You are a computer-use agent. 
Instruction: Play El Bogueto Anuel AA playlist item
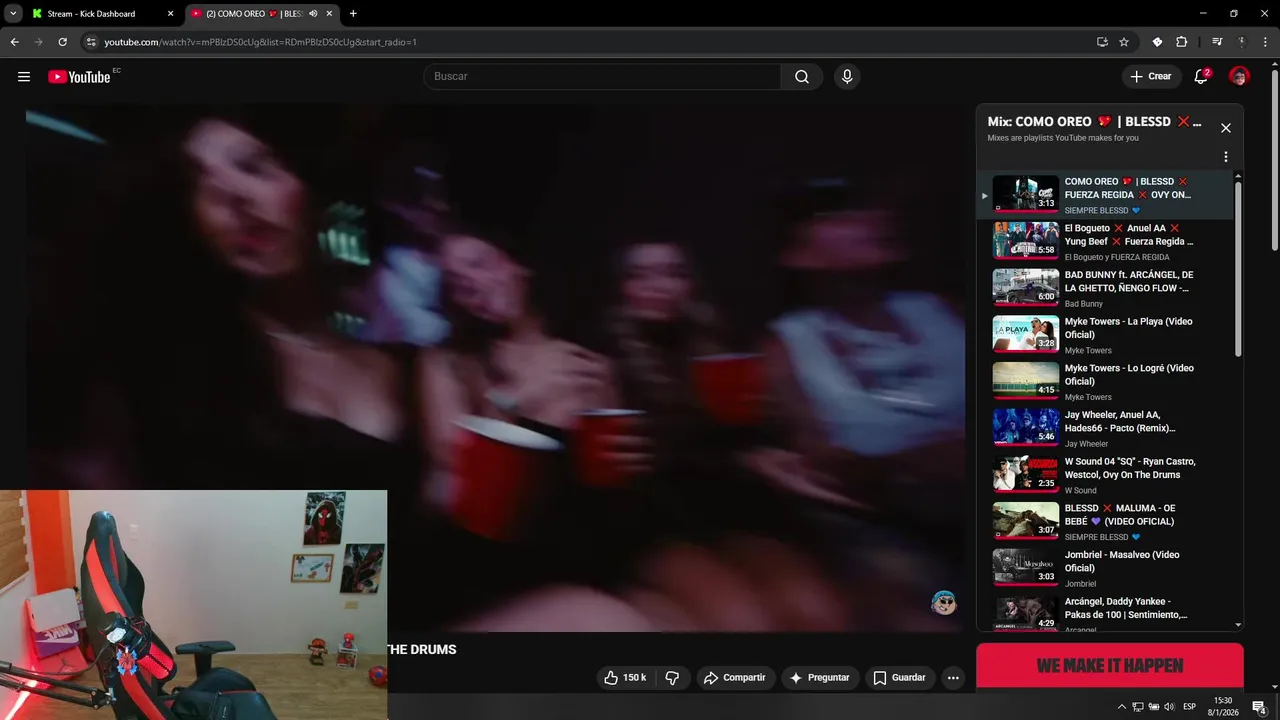(x=1106, y=242)
